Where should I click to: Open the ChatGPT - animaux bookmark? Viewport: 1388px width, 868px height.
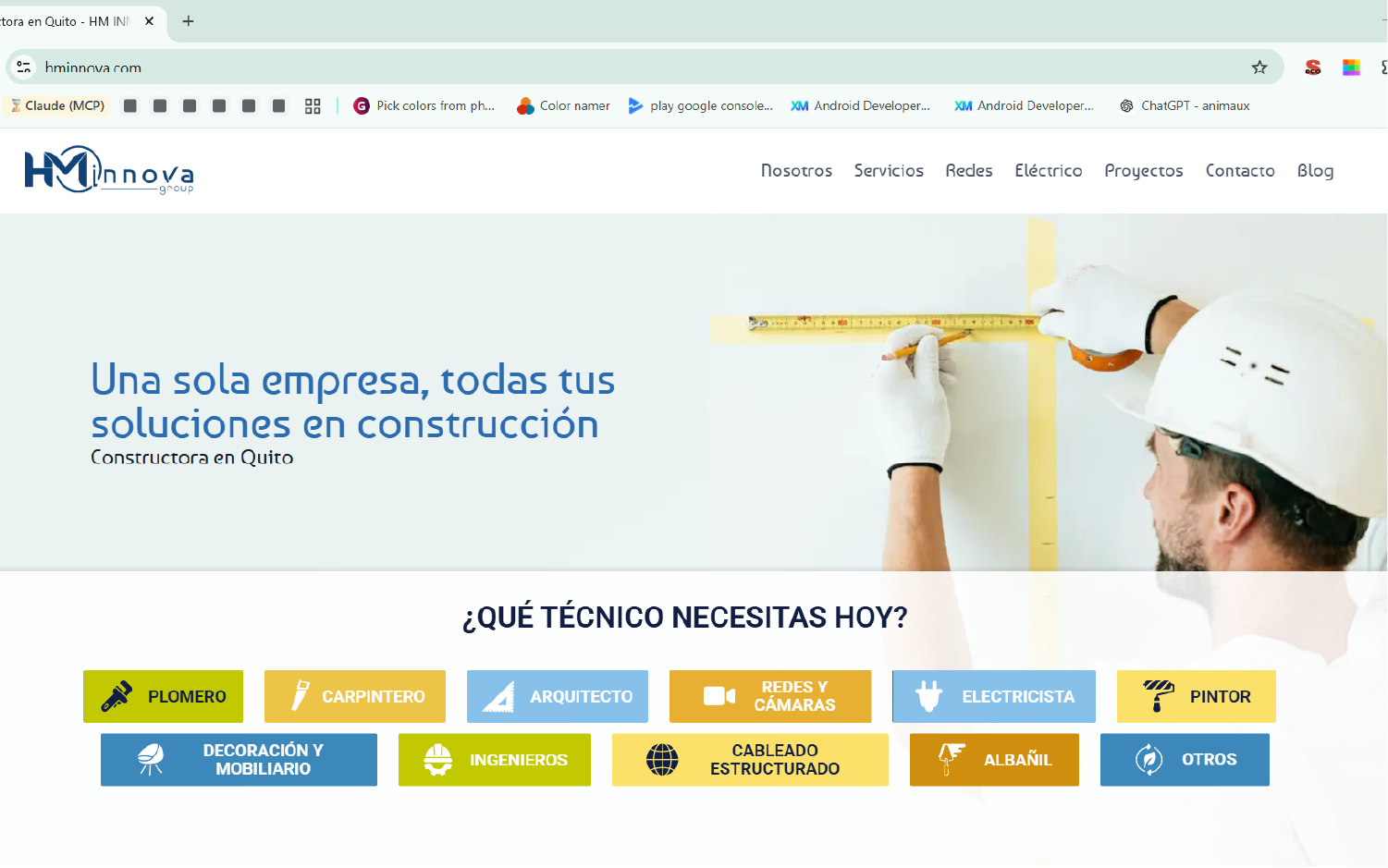click(x=1185, y=106)
